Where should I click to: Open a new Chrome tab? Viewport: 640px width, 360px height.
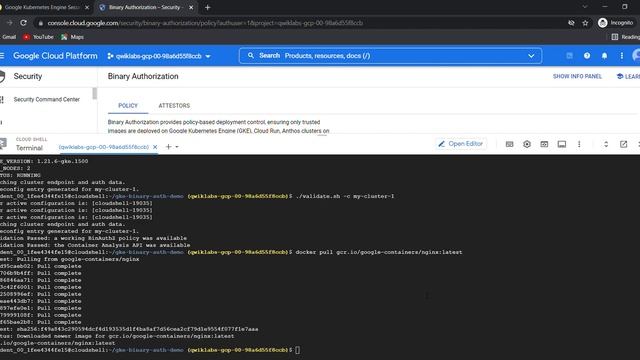coord(207,7)
